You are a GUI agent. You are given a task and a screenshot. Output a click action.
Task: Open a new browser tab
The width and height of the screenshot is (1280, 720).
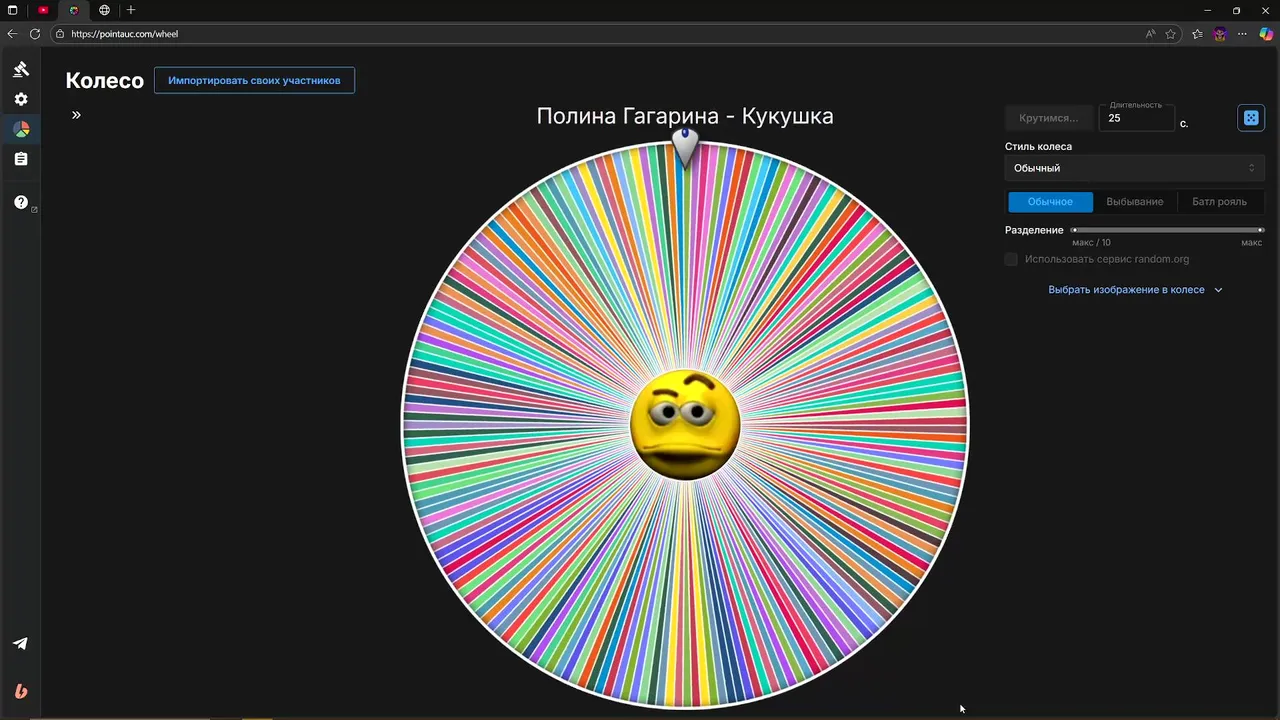tap(131, 10)
